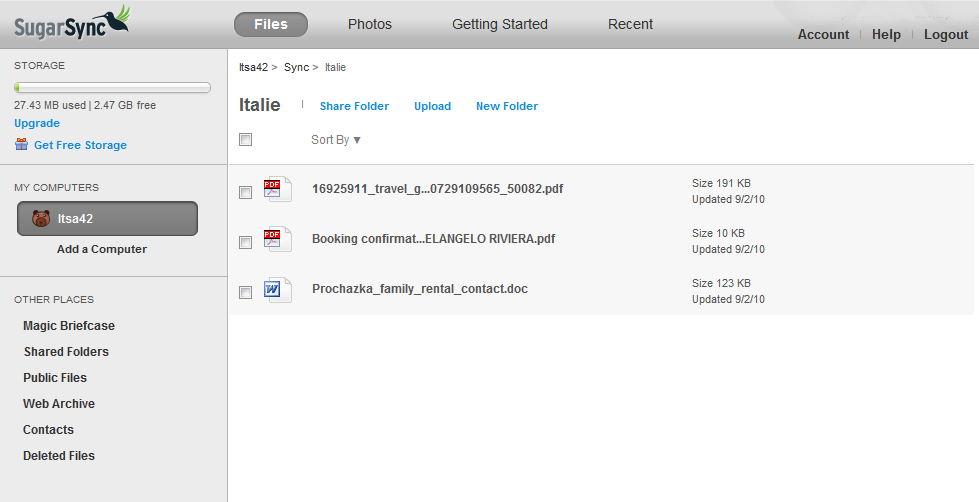
Task: Switch to the Files tab
Action: click(x=271, y=24)
